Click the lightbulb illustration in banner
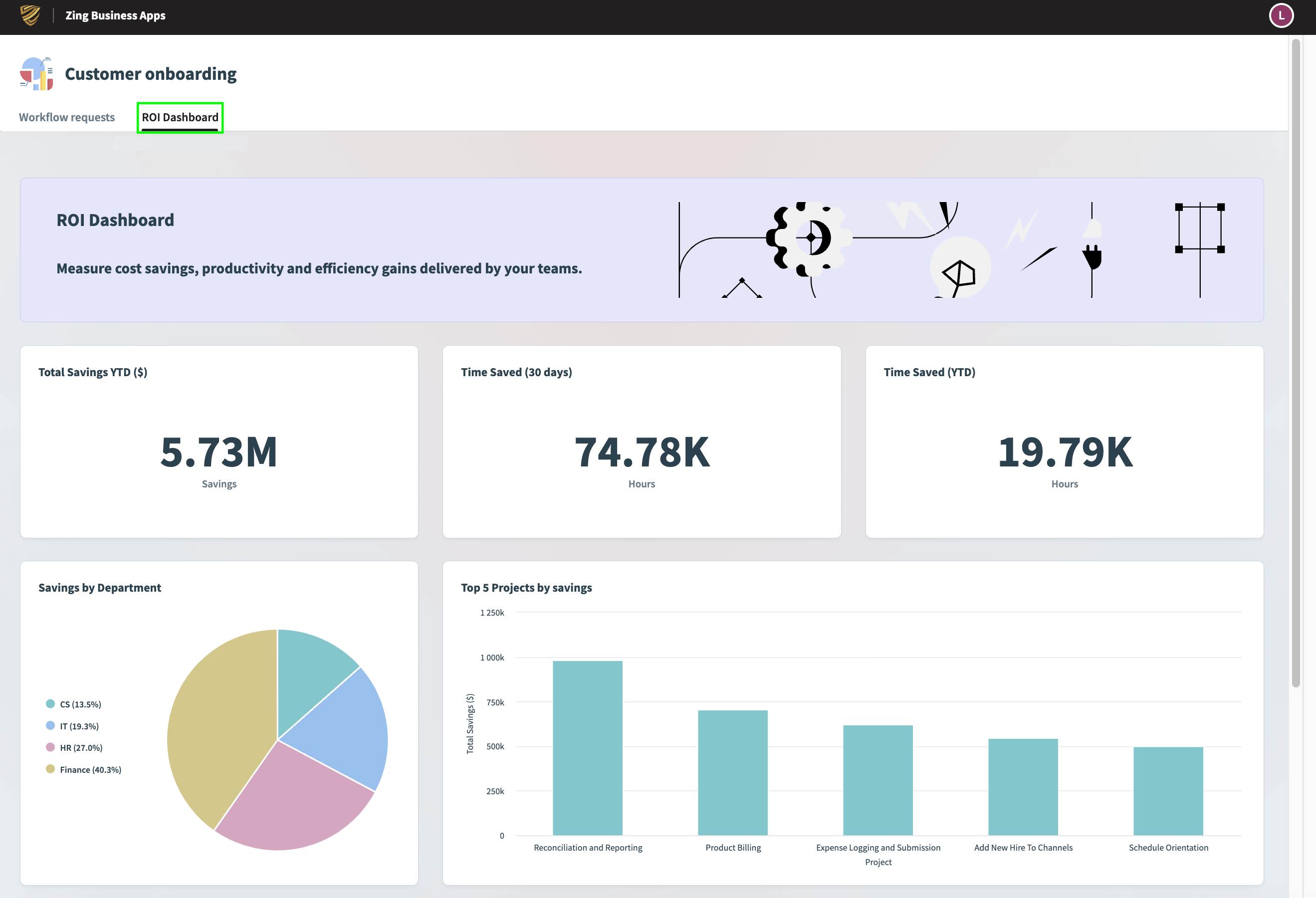 (960, 269)
